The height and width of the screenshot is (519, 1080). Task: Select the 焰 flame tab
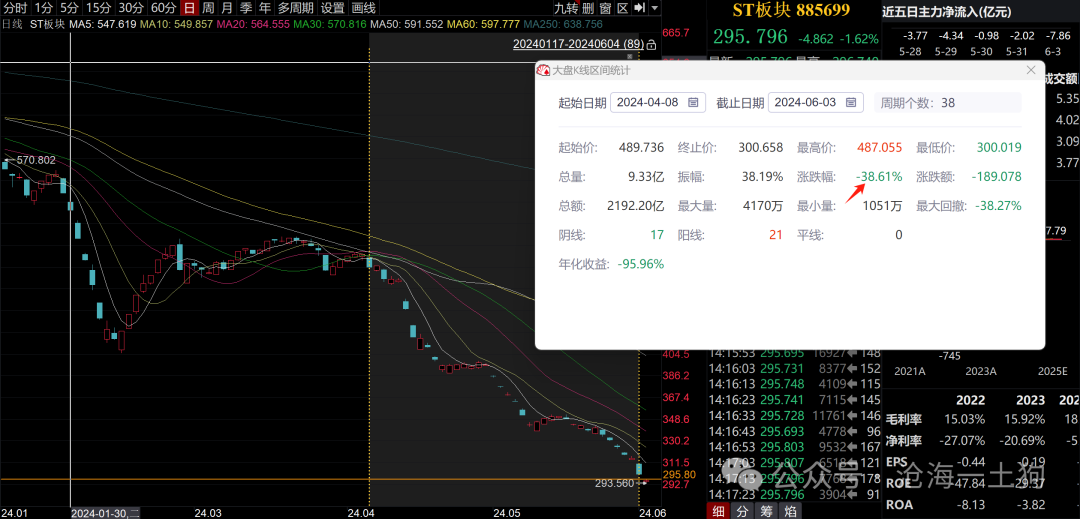click(x=789, y=510)
